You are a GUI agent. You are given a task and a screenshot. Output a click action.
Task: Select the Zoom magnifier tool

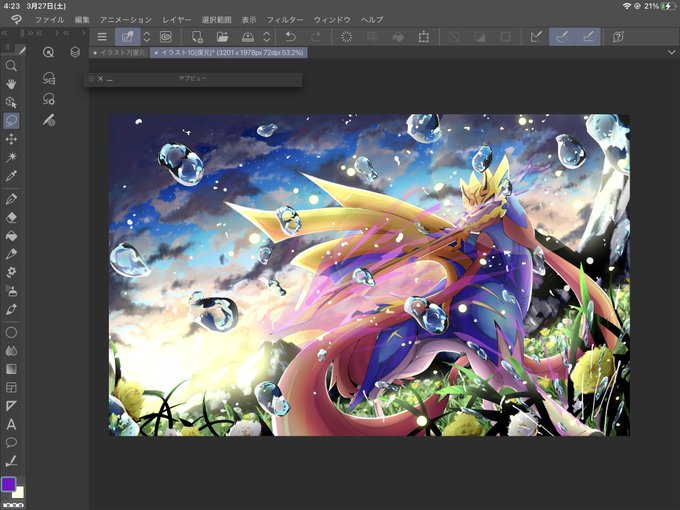[11, 66]
